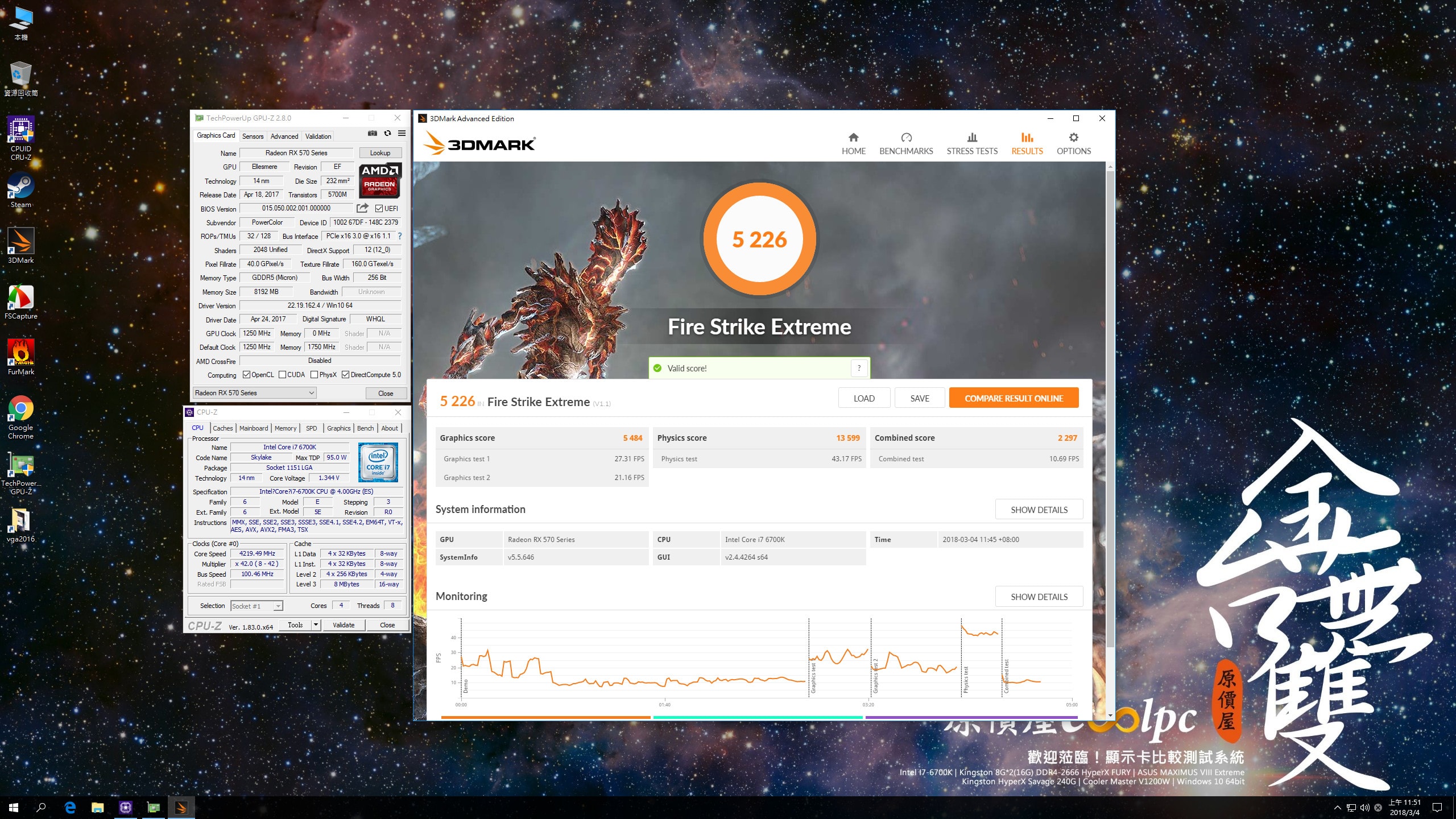Click the GPU-Z refresh icon
Screen dimensions: 1456x819
click(387, 133)
